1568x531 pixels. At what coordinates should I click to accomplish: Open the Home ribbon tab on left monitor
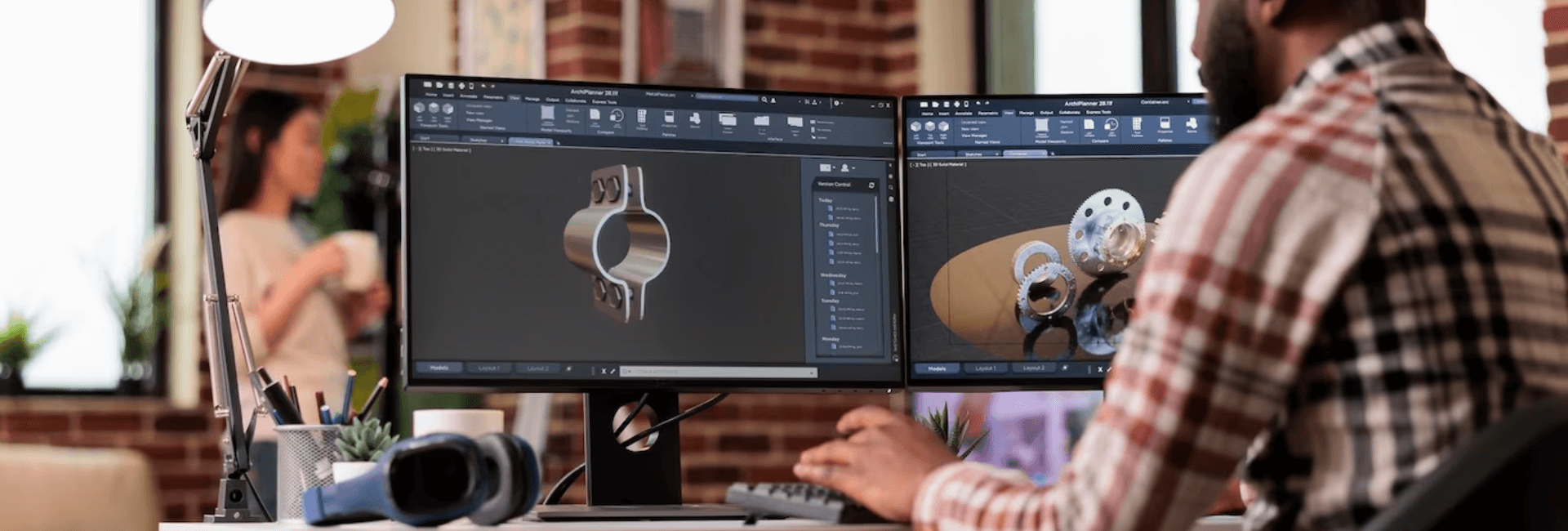coord(431,95)
